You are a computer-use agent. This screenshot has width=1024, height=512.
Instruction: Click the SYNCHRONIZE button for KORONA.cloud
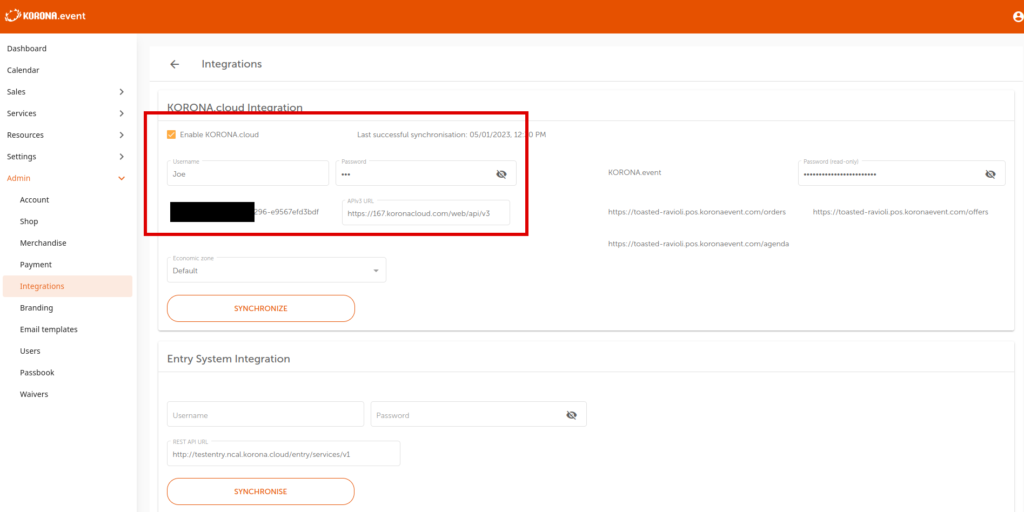(x=261, y=308)
